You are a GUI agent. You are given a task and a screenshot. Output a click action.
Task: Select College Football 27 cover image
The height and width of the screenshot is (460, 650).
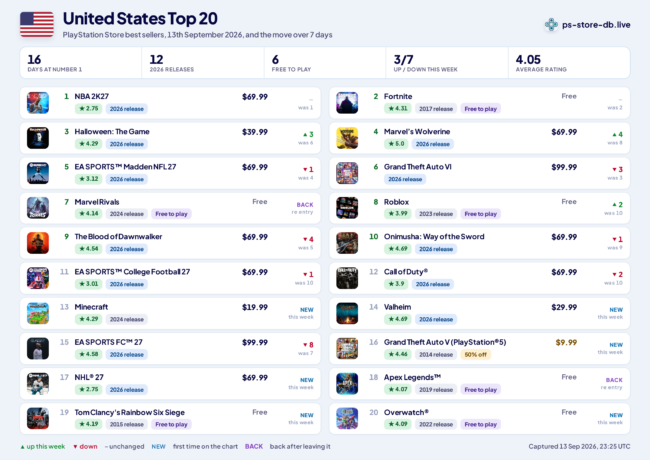[x=38, y=278]
